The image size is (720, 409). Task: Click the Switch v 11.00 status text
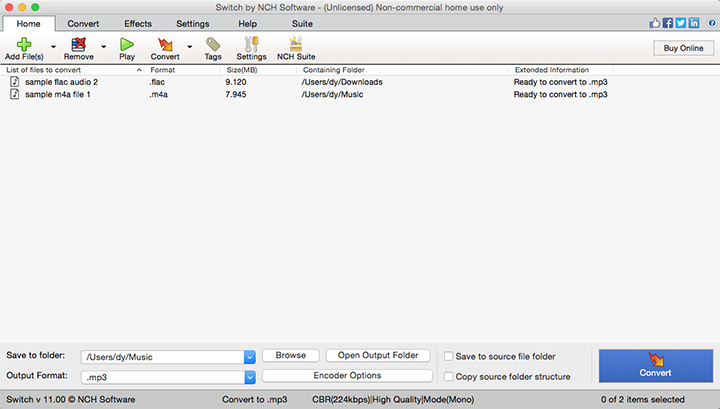[x=70, y=399]
